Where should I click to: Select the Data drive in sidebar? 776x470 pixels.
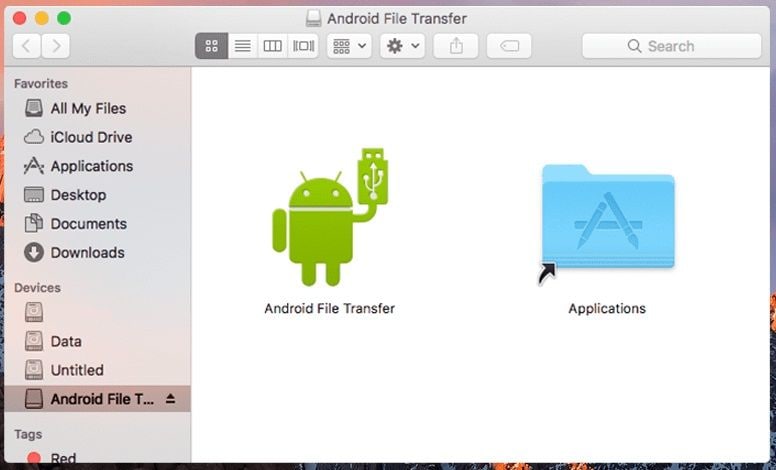tap(97, 341)
